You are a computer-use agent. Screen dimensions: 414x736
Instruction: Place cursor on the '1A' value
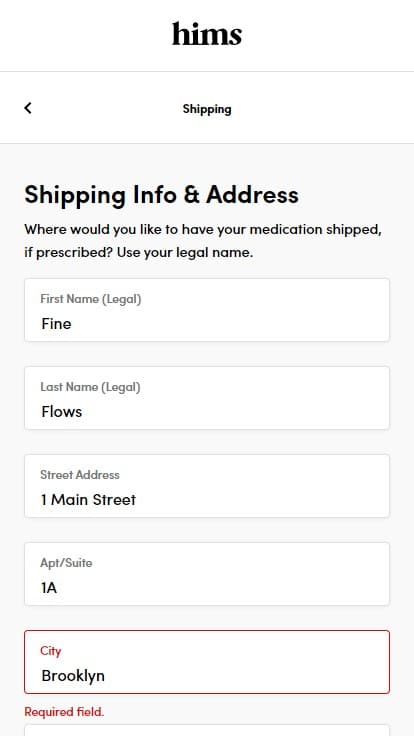click(x=49, y=588)
